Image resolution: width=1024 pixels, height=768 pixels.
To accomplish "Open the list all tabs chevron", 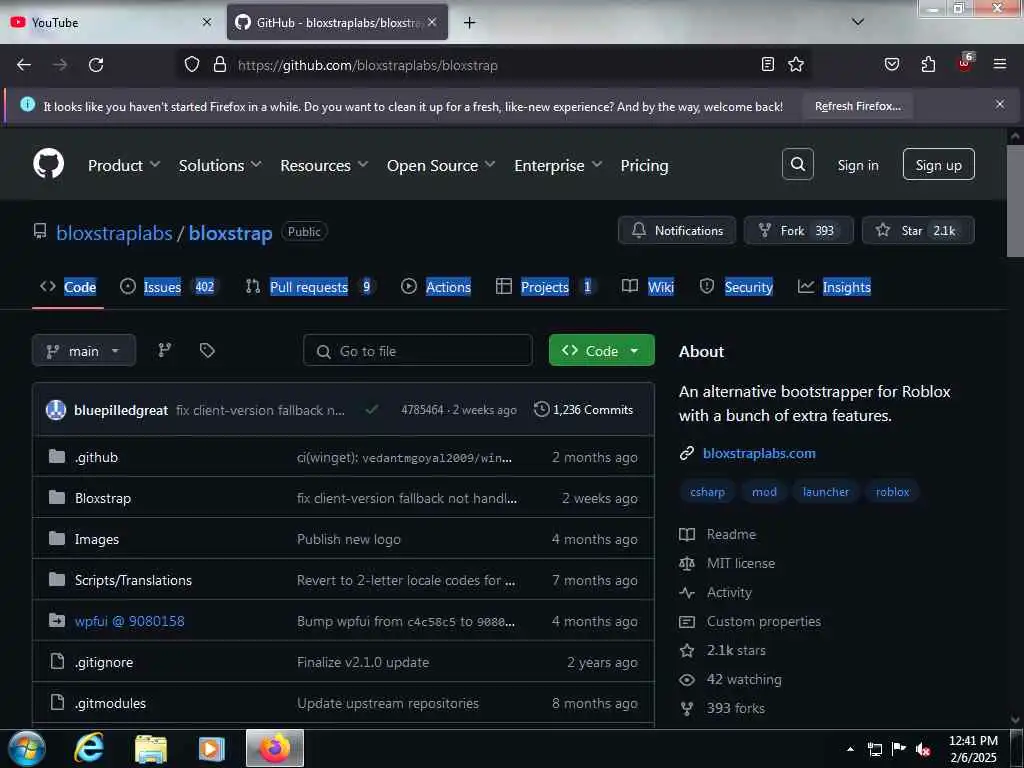I will tap(858, 22).
